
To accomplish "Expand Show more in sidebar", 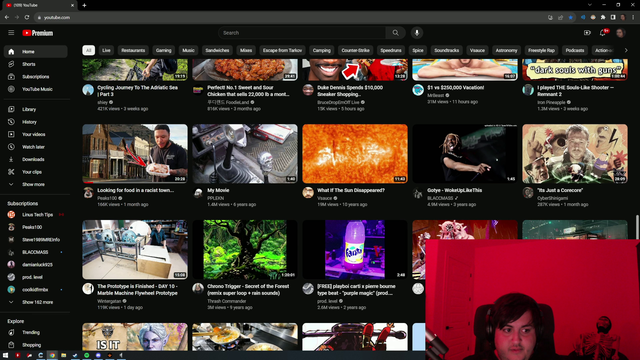I will click(x=36, y=184).
